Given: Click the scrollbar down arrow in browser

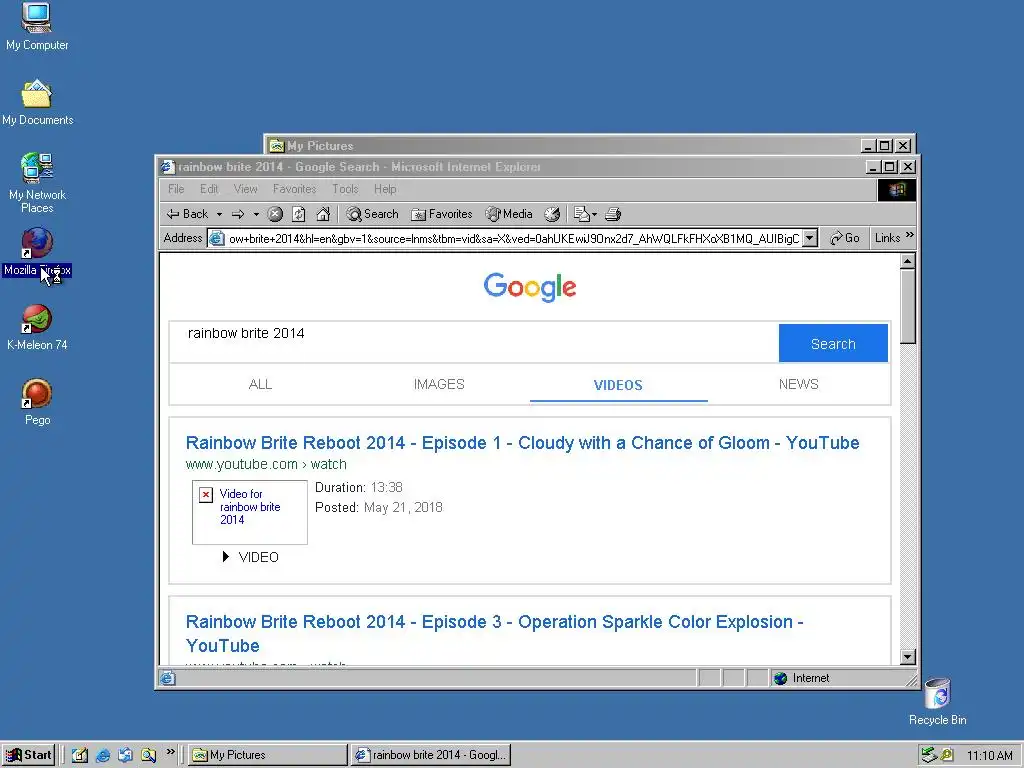Looking at the screenshot, I should coord(907,657).
